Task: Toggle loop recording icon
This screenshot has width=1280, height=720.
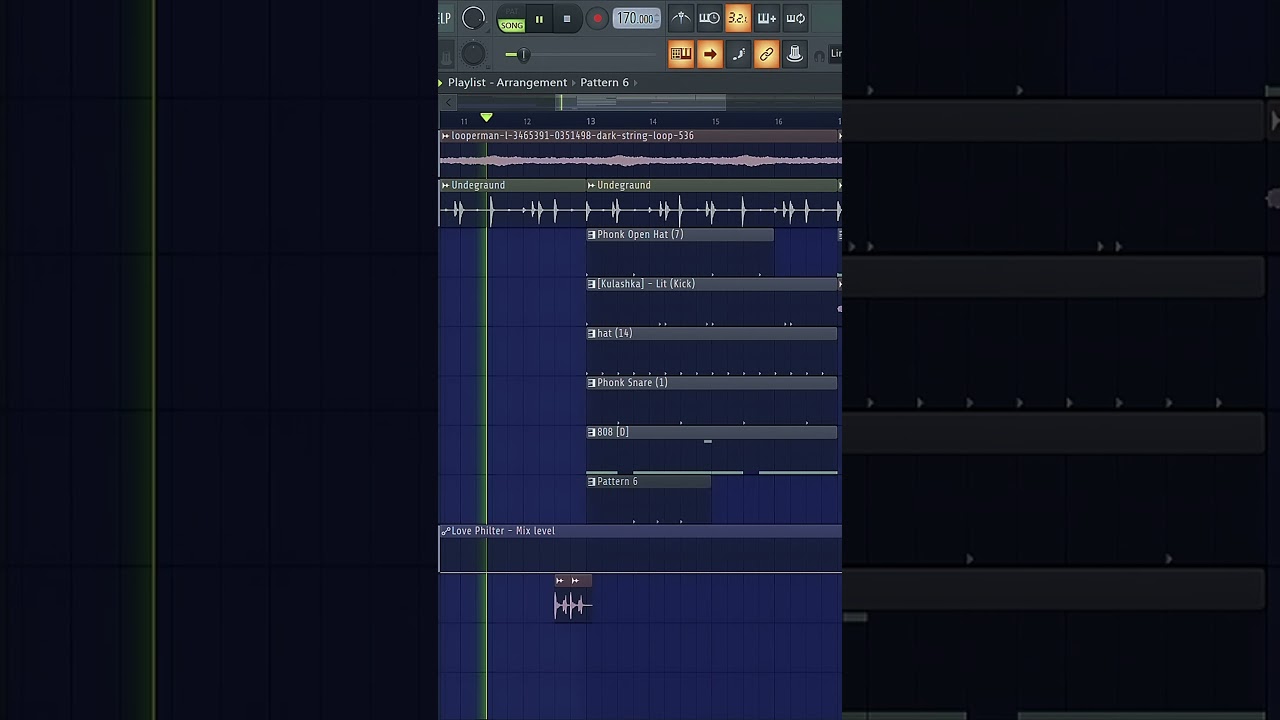Action: click(796, 18)
